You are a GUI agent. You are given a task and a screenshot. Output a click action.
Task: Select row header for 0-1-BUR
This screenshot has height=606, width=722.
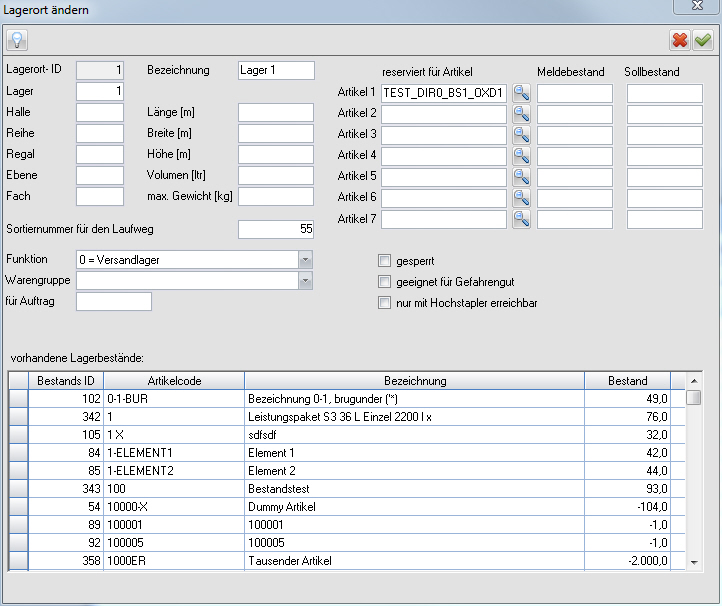coord(18,399)
